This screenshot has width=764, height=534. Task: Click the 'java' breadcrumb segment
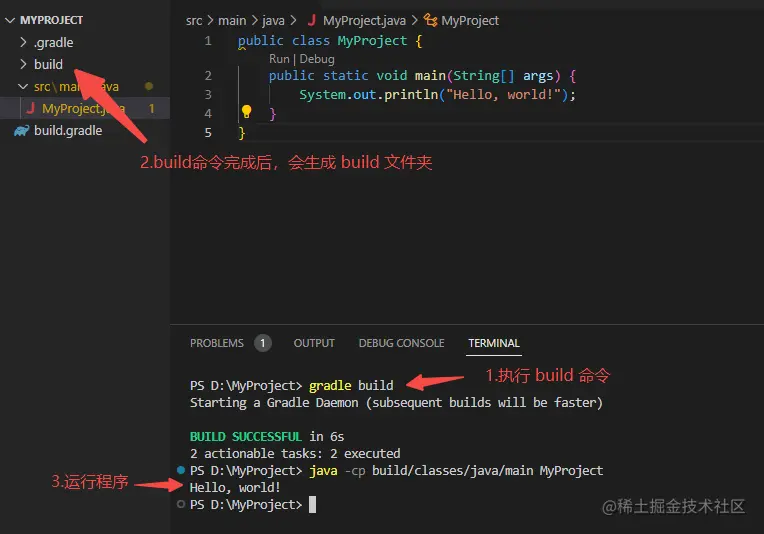273,20
